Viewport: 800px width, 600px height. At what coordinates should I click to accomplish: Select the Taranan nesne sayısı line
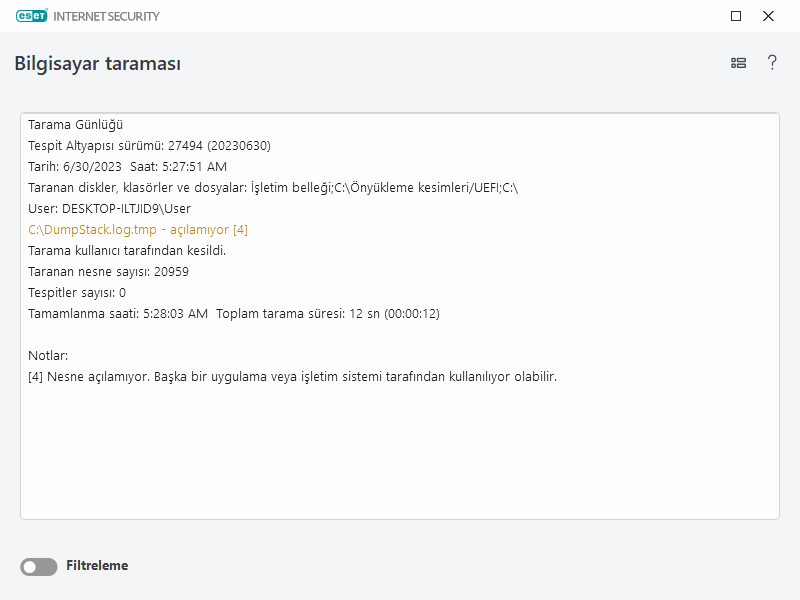[x=108, y=271]
